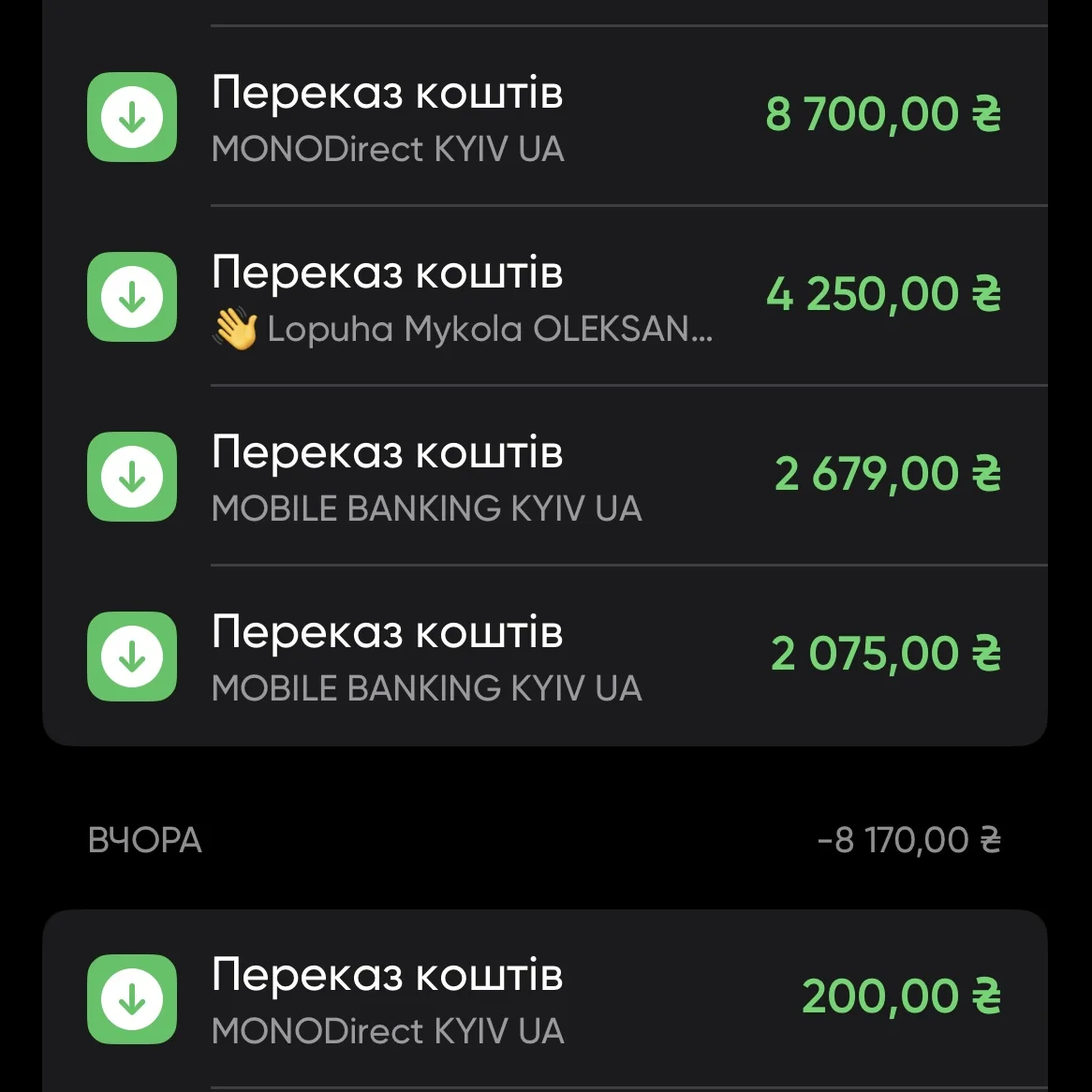Image resolution: width=1092 pixels, height=1092 pixels.
Task: Open MOBILE BANKING KYIV UA label of the 2 075,00 ₴ transfer
Action: coord(427,688)
